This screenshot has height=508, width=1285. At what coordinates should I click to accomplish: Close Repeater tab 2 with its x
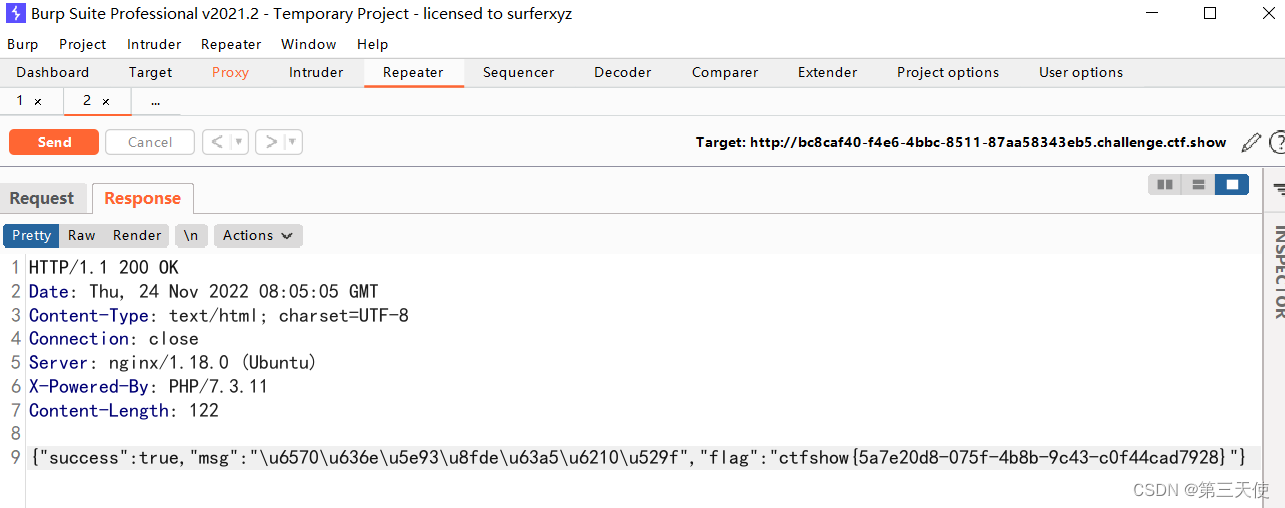click(x=106, y=101)
